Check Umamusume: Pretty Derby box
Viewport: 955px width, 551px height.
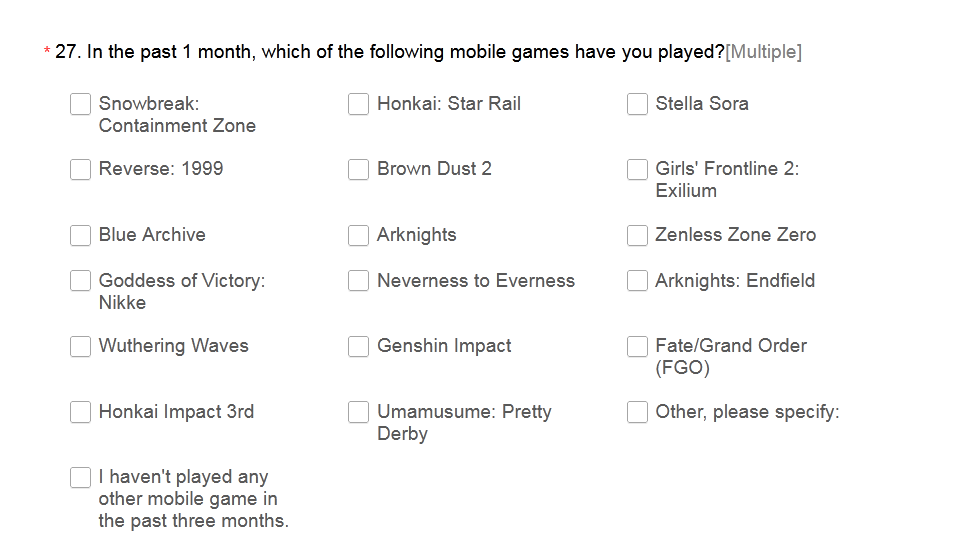click(x=359, y=412)
